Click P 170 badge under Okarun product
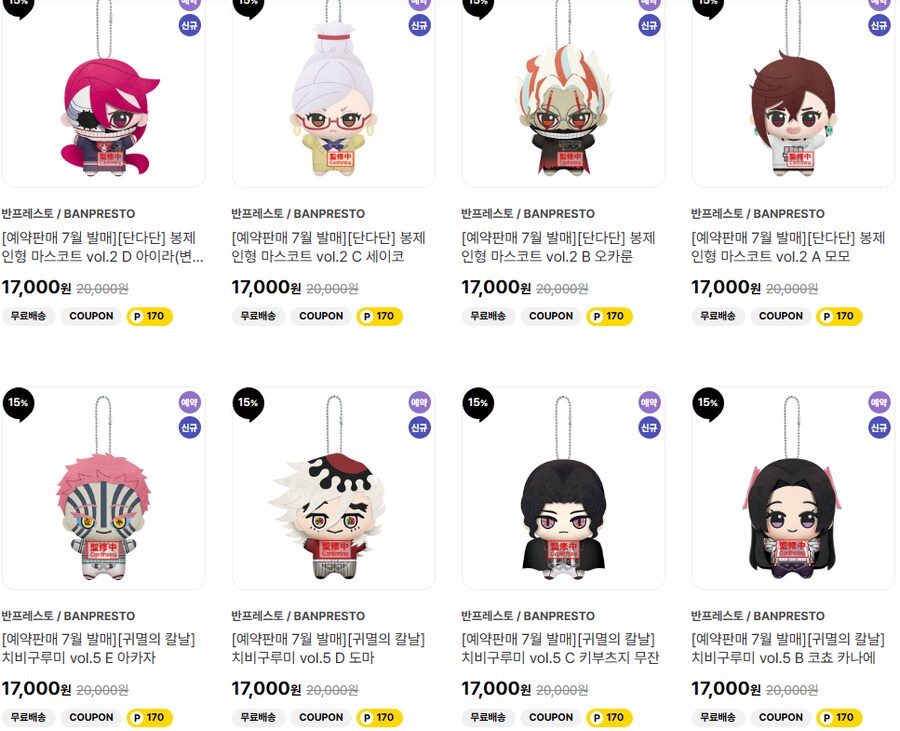Viewport: 900px width, 731px height. [x=609, y=316]
